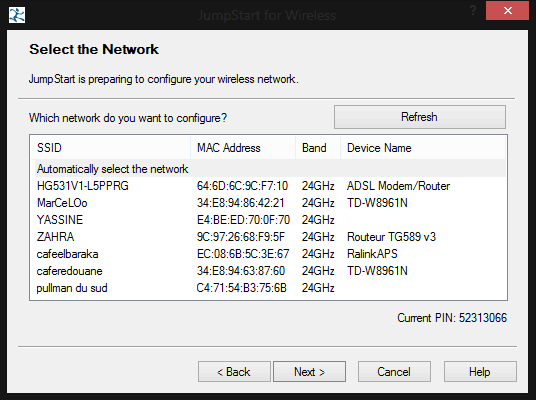Sort list by Device Name column header

423,148
